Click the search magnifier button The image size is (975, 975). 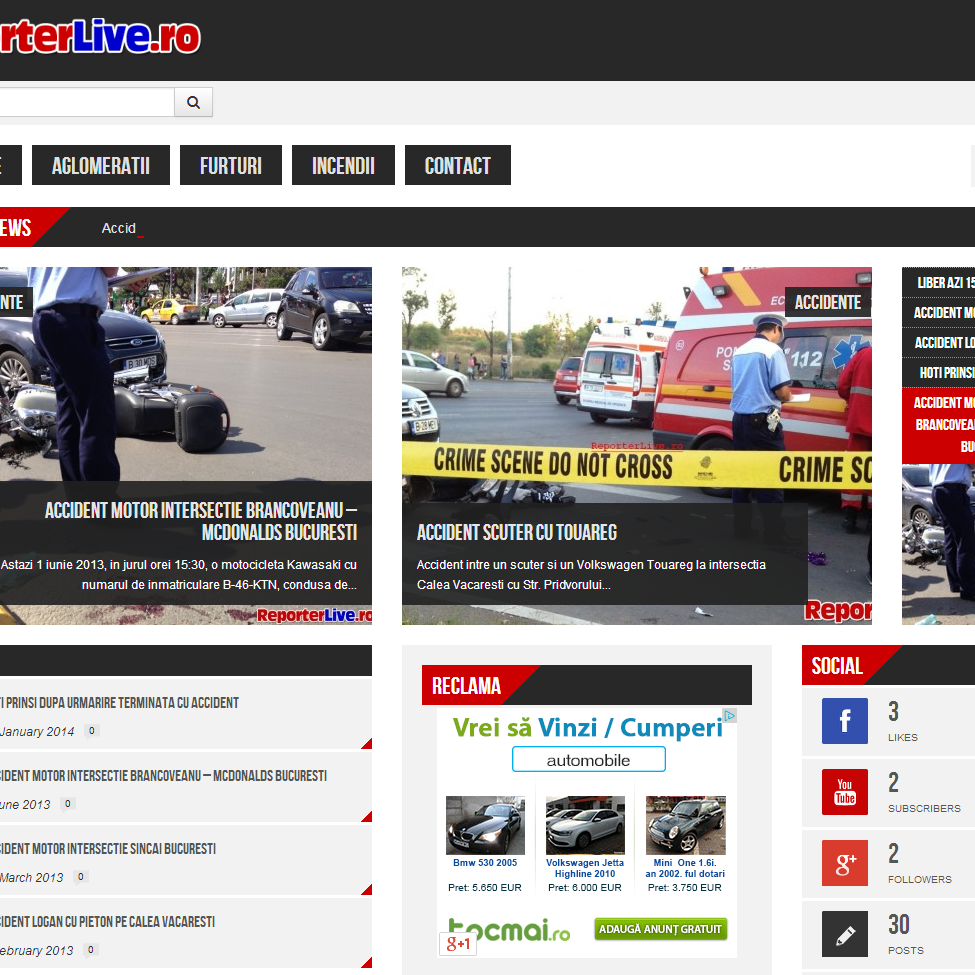193,102
